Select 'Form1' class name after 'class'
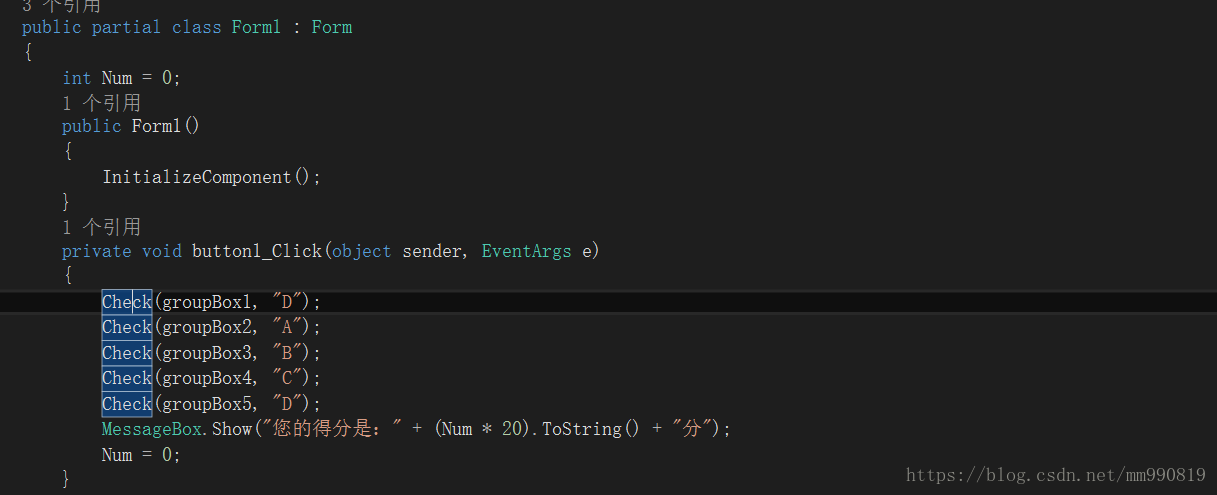 pyautogui.click(x=256, y=27)
